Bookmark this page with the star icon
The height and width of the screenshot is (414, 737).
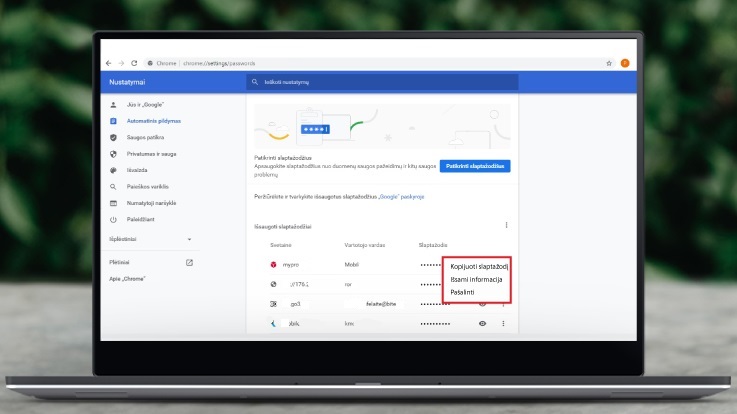[x=609, y=63]
